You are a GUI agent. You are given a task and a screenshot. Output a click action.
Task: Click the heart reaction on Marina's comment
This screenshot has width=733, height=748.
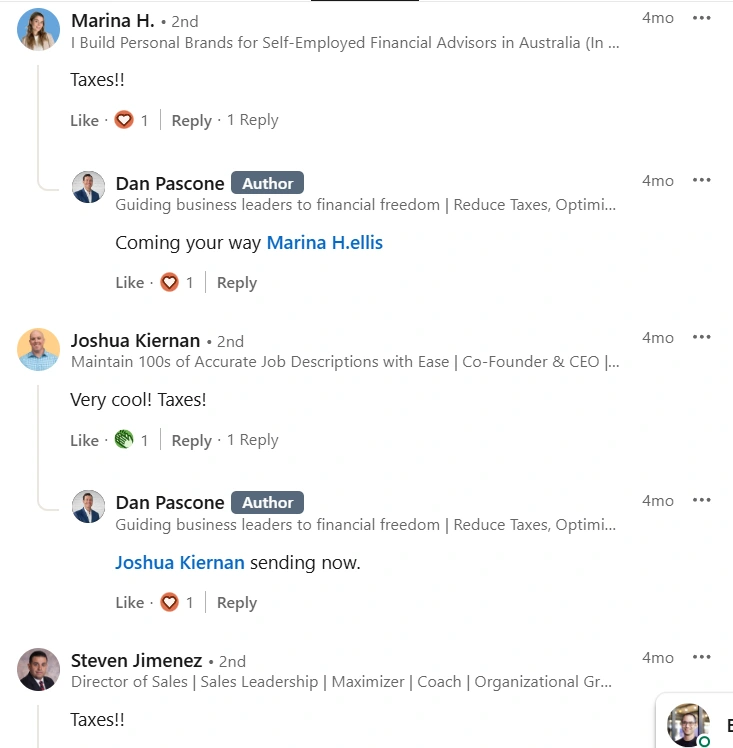click(x=124, y=120)
